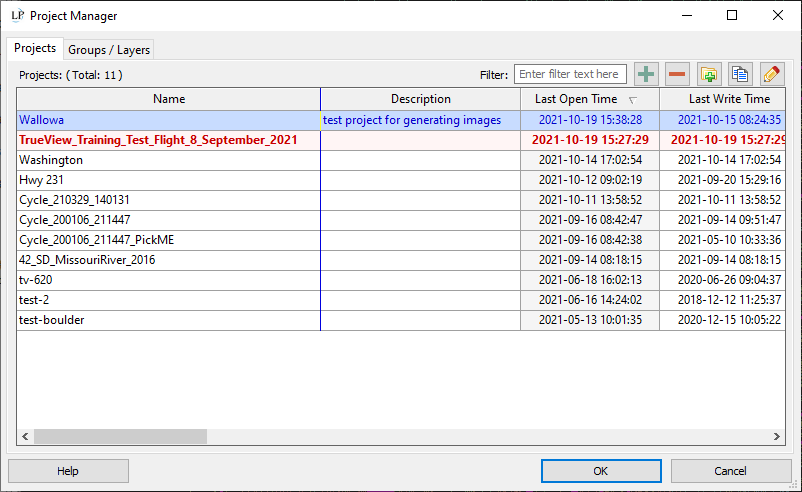The height and width of the screenshot is (492, 802).
Task: Minimize the Project Manager window
Action: coord(687,15)
